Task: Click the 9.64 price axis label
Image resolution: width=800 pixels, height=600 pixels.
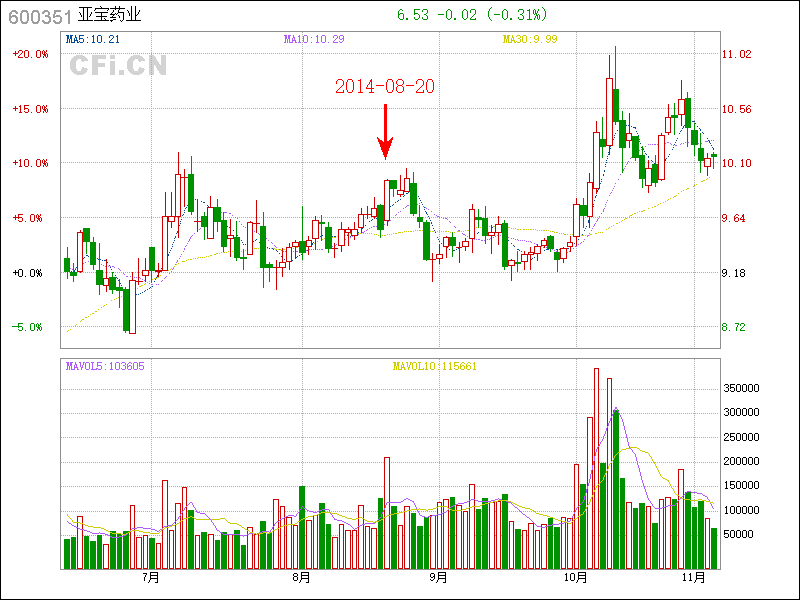Action: click(734, 218)
